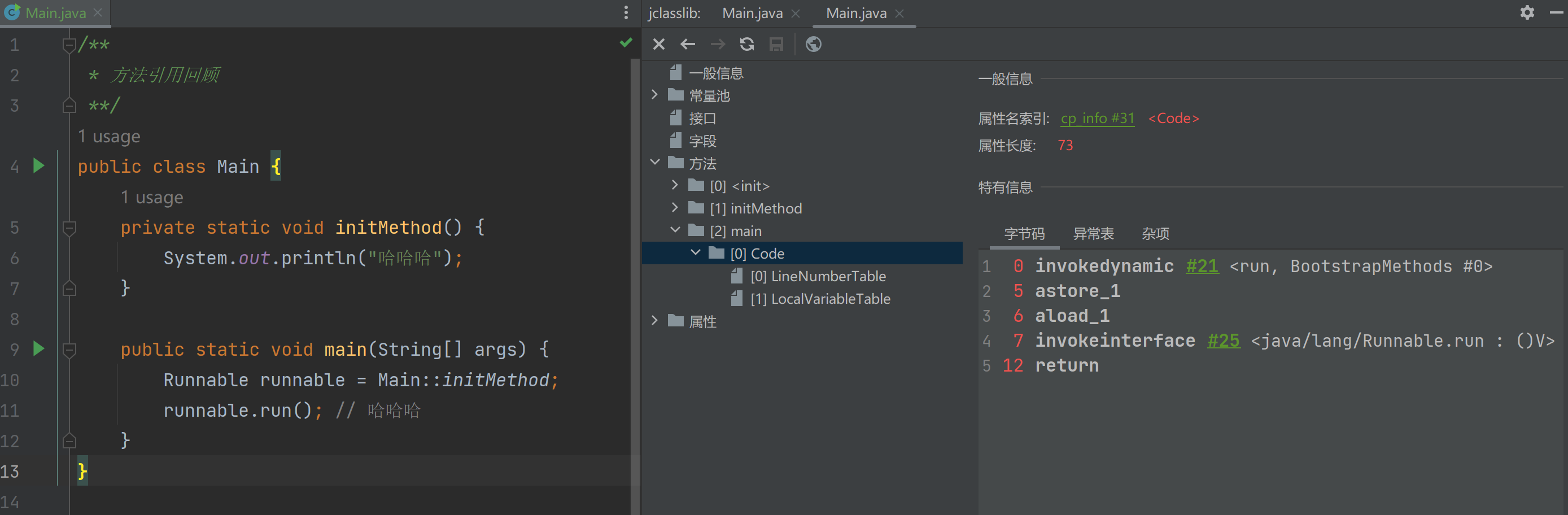Fold the main method on line 9
The image size is (1568, 515).
tap(69, 350)
